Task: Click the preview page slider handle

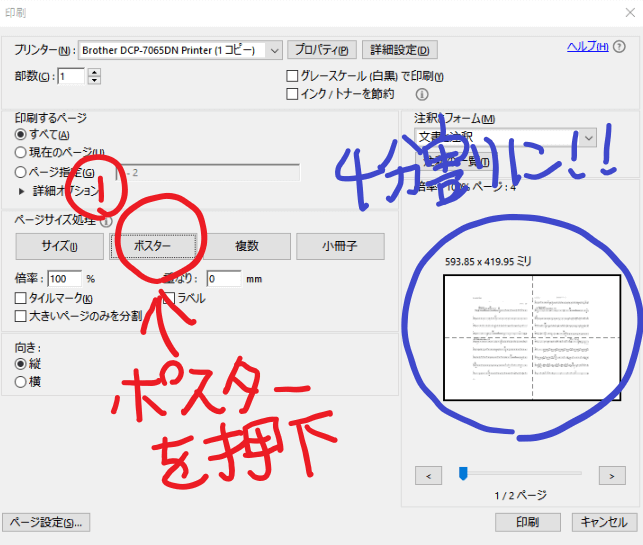Action: pos(463,474)
